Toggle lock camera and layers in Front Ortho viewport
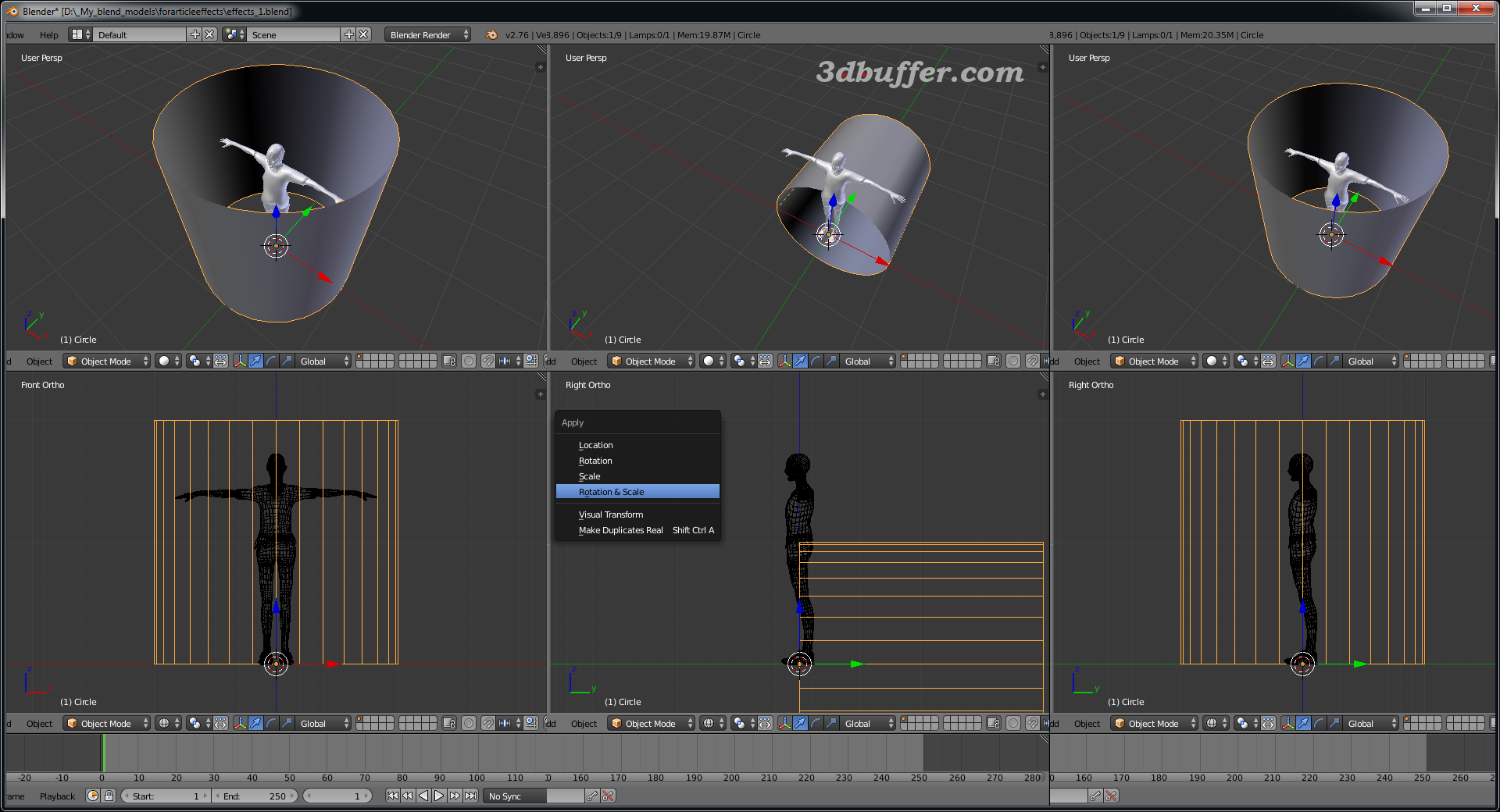This screenshot has width=1500, height=812. pyautogui.click(x=448, y=724)
